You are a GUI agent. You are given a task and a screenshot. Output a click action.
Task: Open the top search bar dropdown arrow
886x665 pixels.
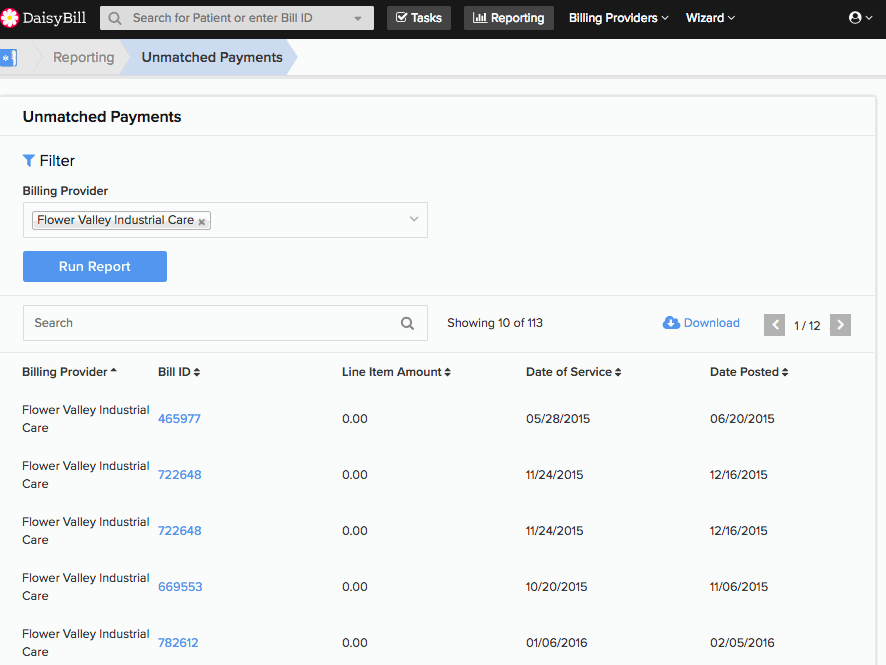point(358,19)
